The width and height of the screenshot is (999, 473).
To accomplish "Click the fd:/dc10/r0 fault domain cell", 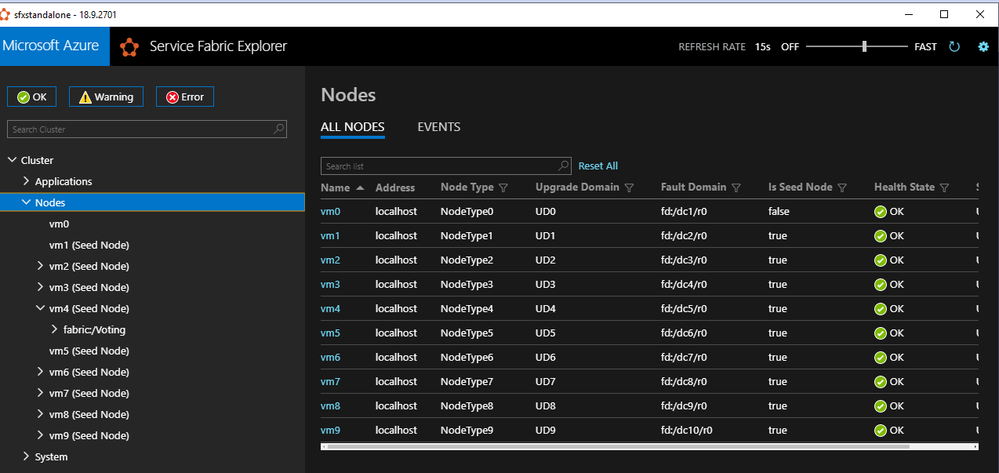I will click(x=686, y=430).
